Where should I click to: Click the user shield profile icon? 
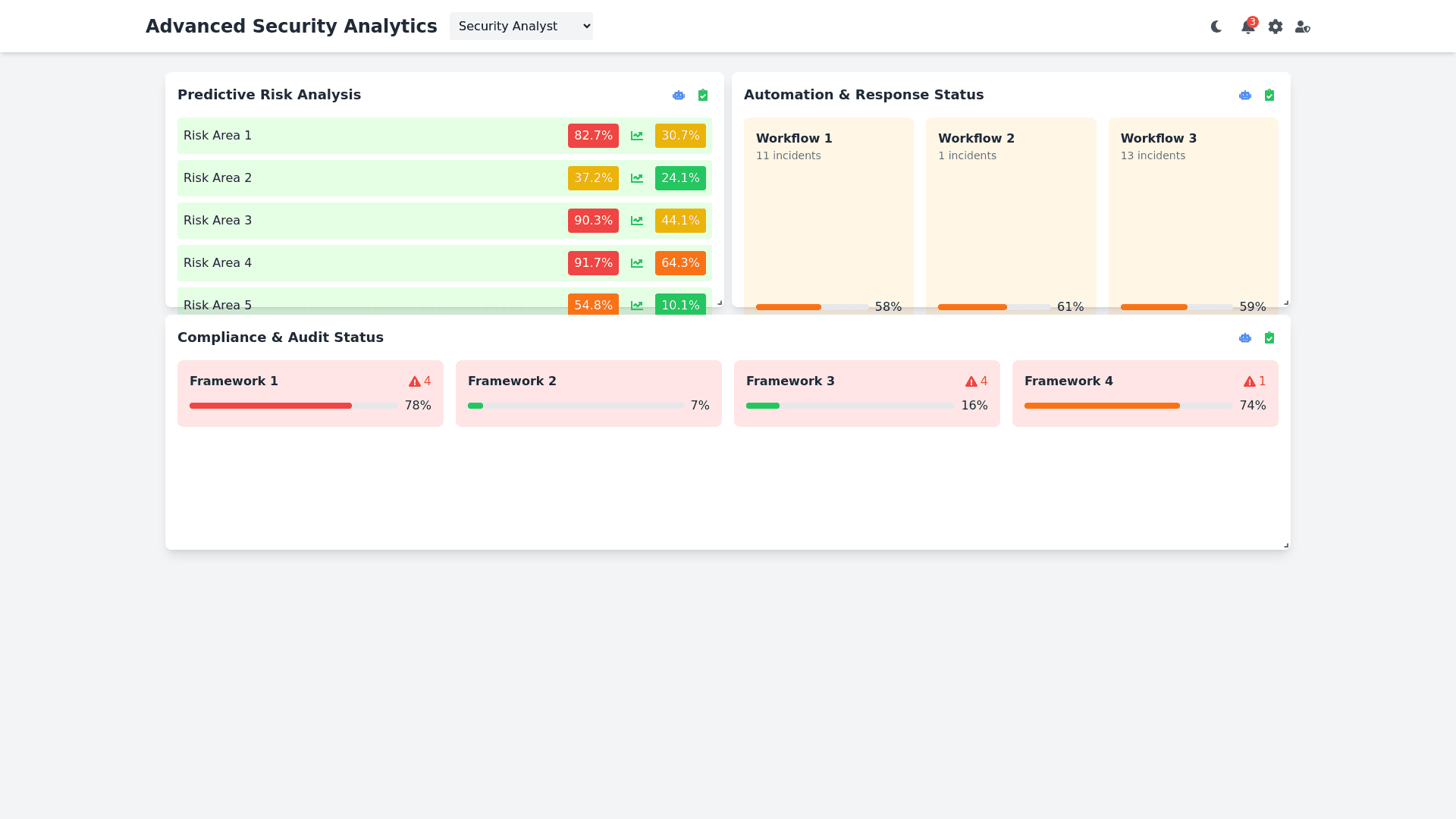click(x=1302, y=27)
